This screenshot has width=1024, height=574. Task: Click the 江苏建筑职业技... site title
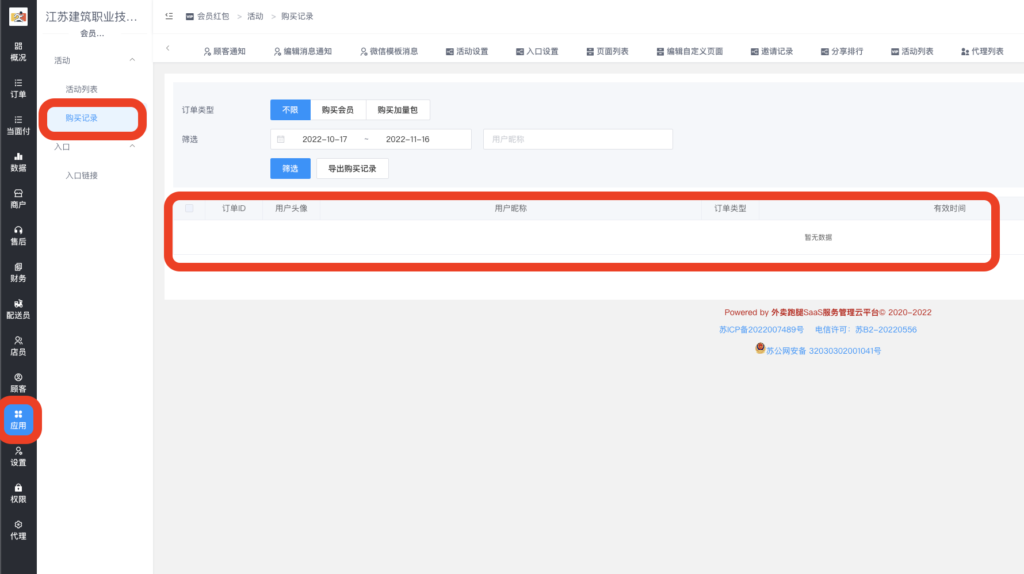(91, 17)
